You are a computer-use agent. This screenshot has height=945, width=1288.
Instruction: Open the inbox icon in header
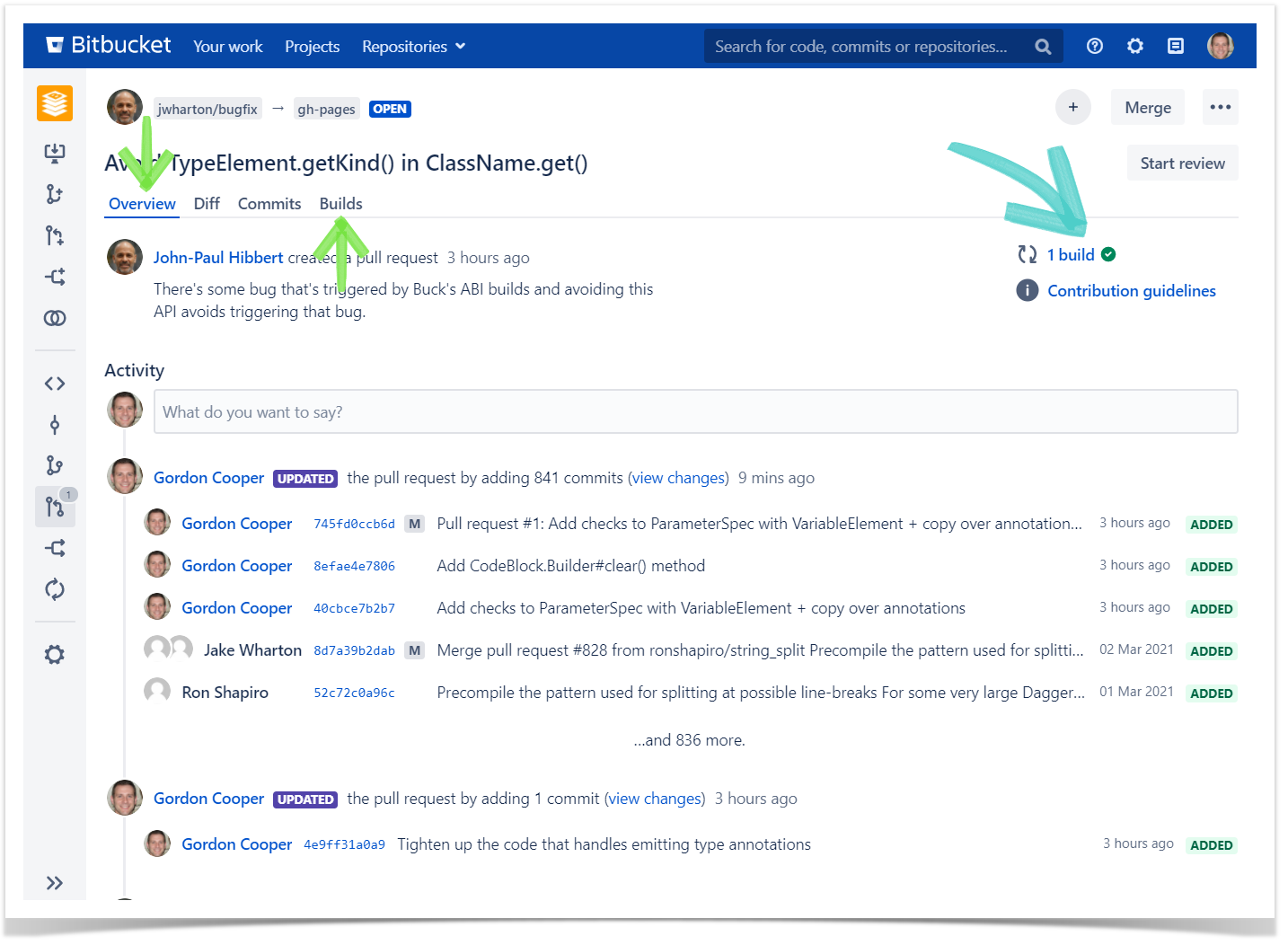point(1176,46)
